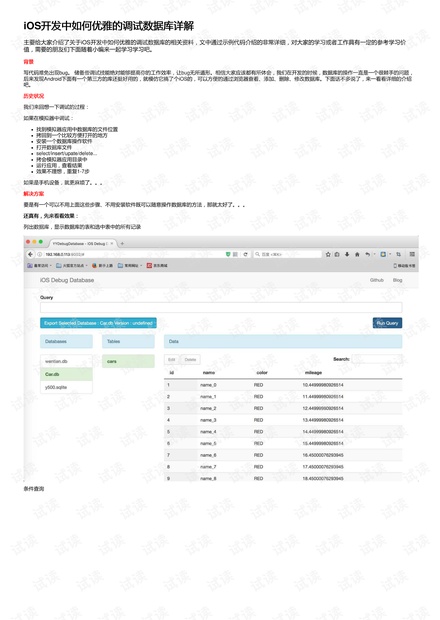
Task: Click the browser URL address field
Action: (134, 254)
